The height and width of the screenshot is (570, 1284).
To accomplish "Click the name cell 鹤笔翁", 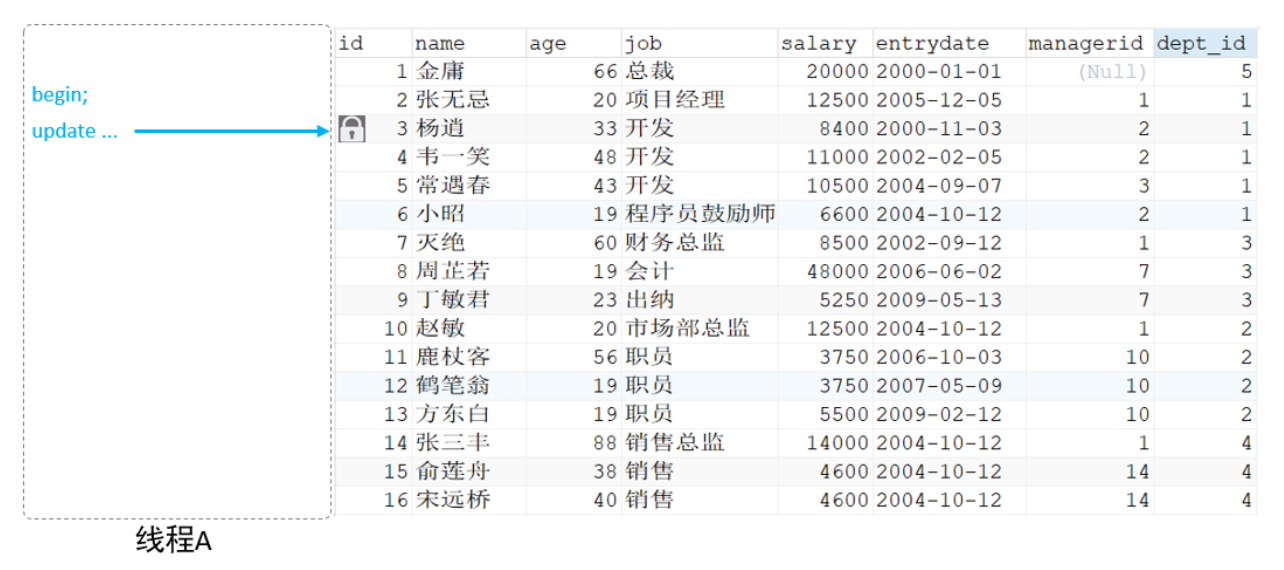I will [453, 385].
